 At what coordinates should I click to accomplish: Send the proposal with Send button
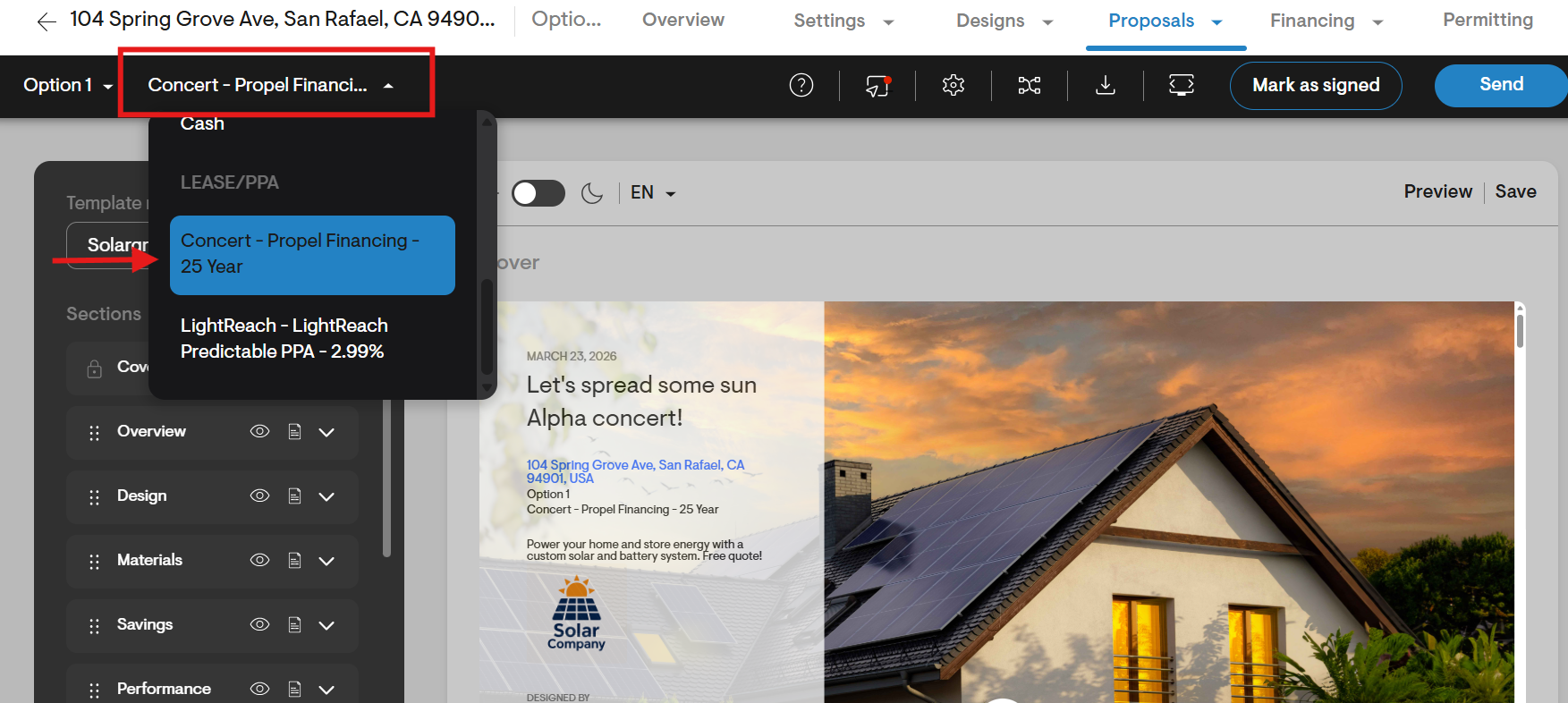point(1501,86)
